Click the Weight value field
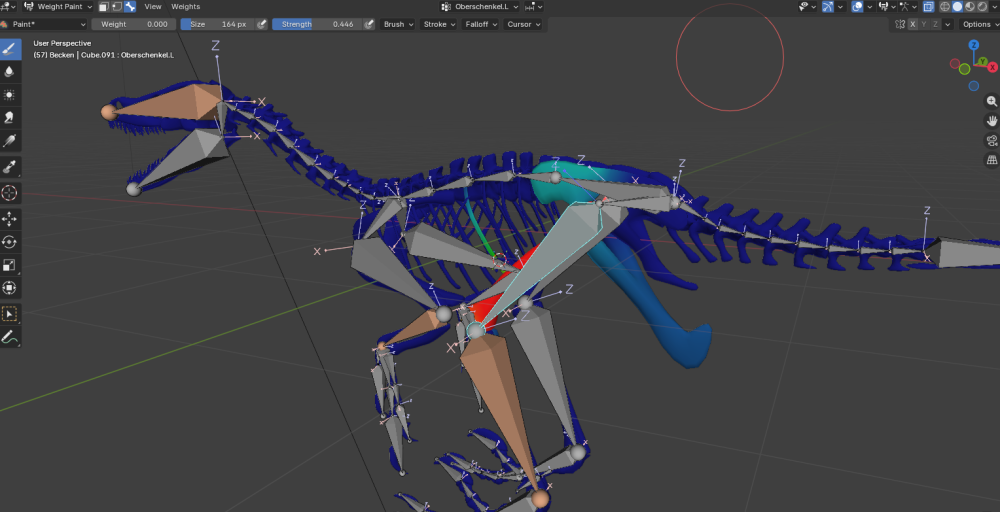The width and height of the screenshot is (1000, 512). point(134,24)
